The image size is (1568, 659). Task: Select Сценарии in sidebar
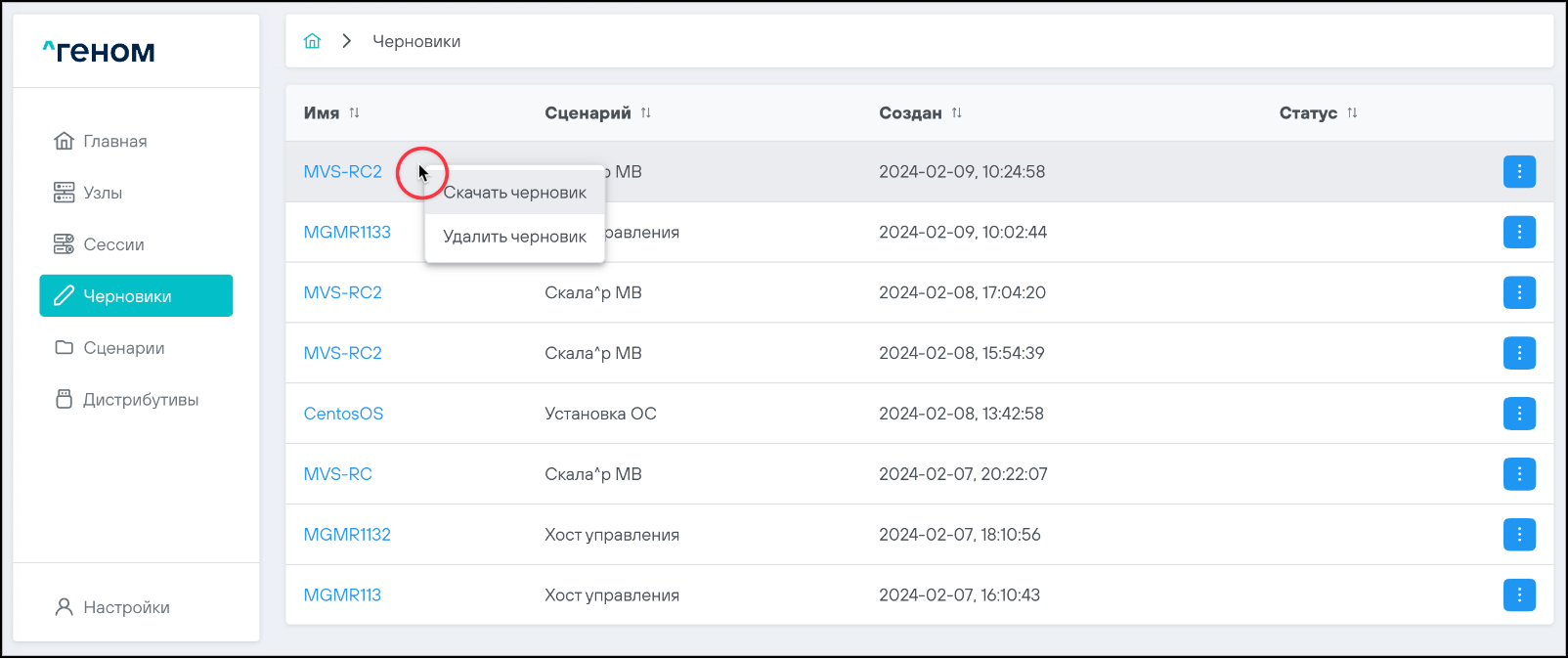click(x=123, y=348)
